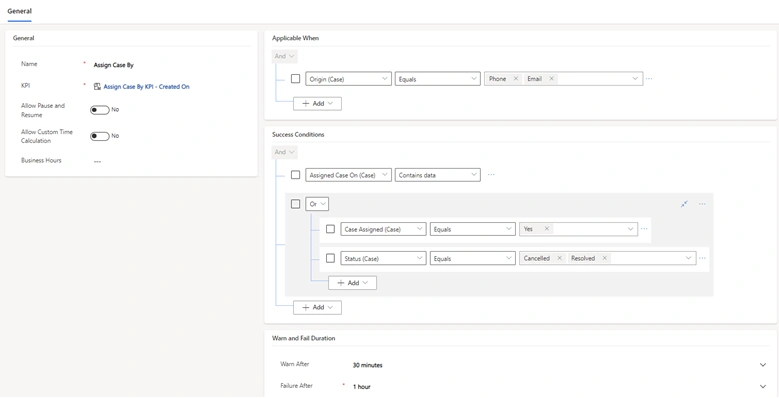This screenshot has width=779, height=398.
Task: Expand the Phone/Email value dropdown
Action: (x=635, y=79)
